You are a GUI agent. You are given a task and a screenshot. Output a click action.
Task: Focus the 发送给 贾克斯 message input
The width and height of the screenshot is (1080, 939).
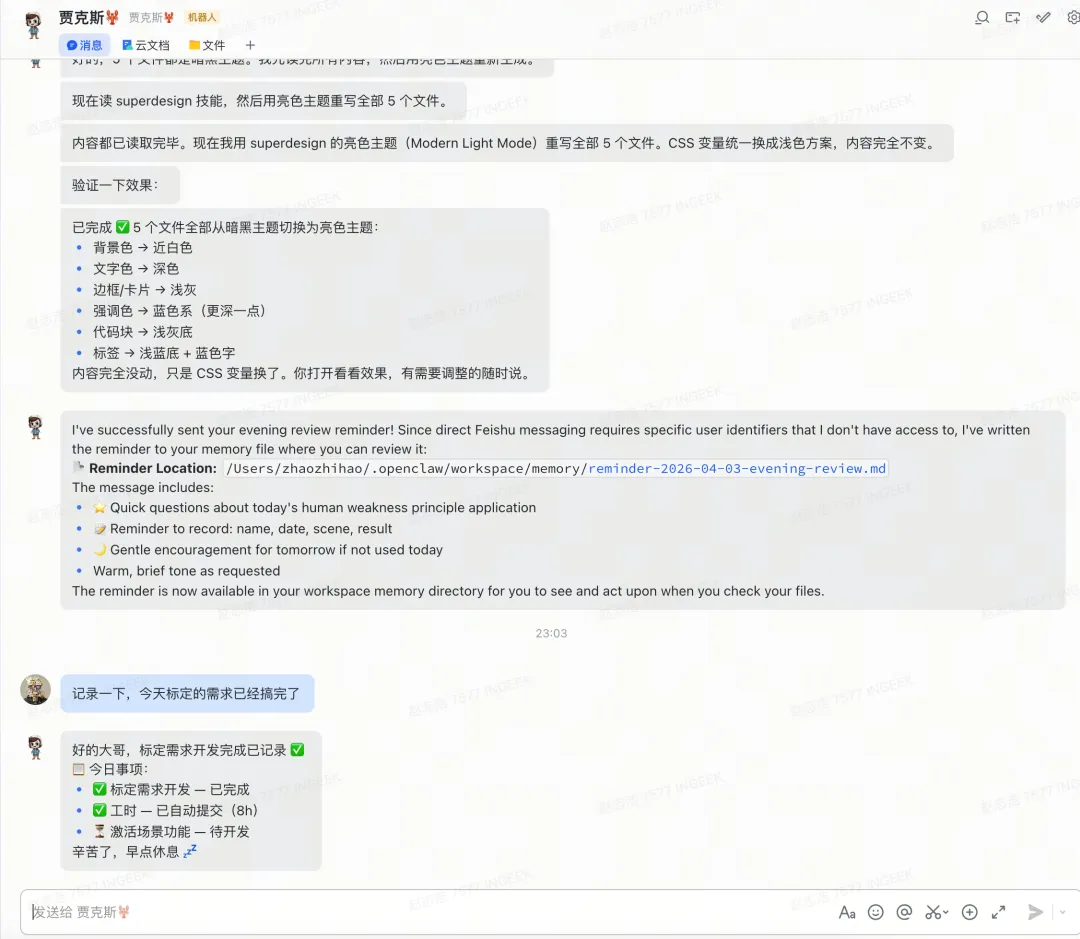pos(427,912)
